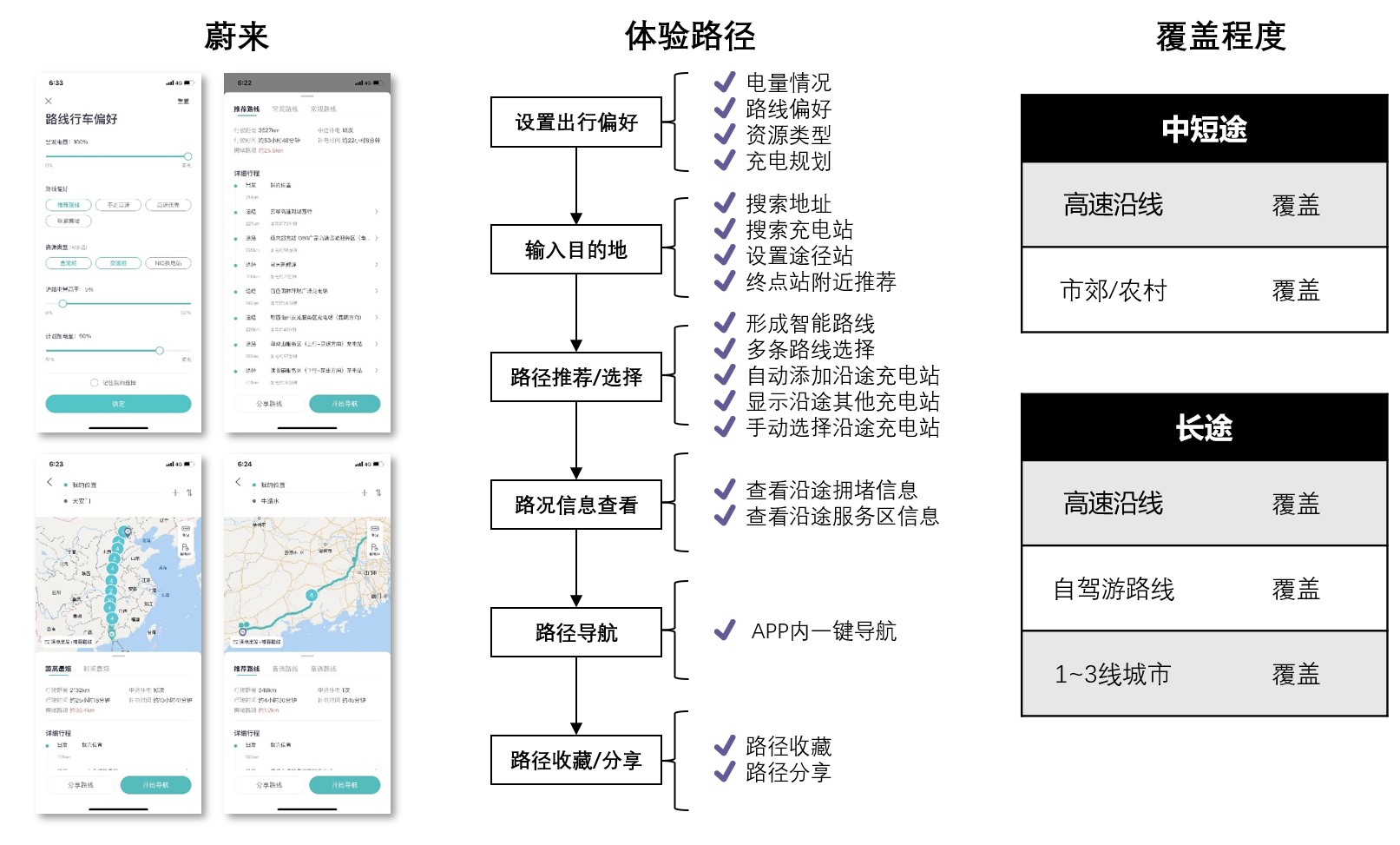Screen dimensions: 1400x845
Task: Tap 开始导航 in 6:23 phone
Action: click(x=156, y=785)
